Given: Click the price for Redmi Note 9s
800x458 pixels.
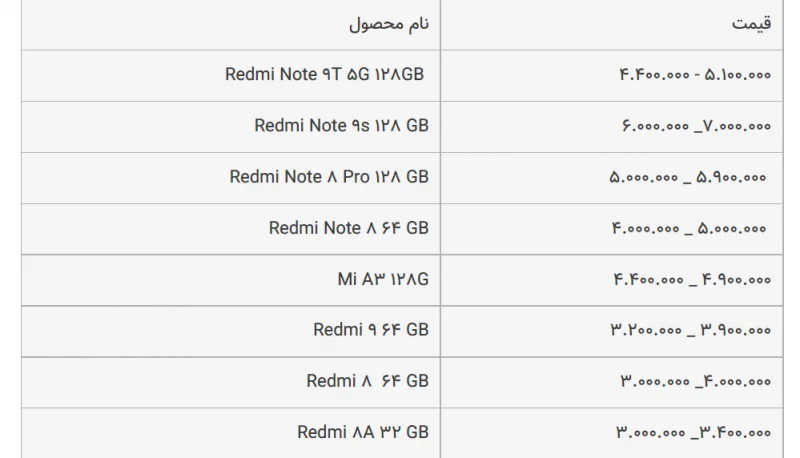Looking at the screenshot, I should click(x=696, y=126).
